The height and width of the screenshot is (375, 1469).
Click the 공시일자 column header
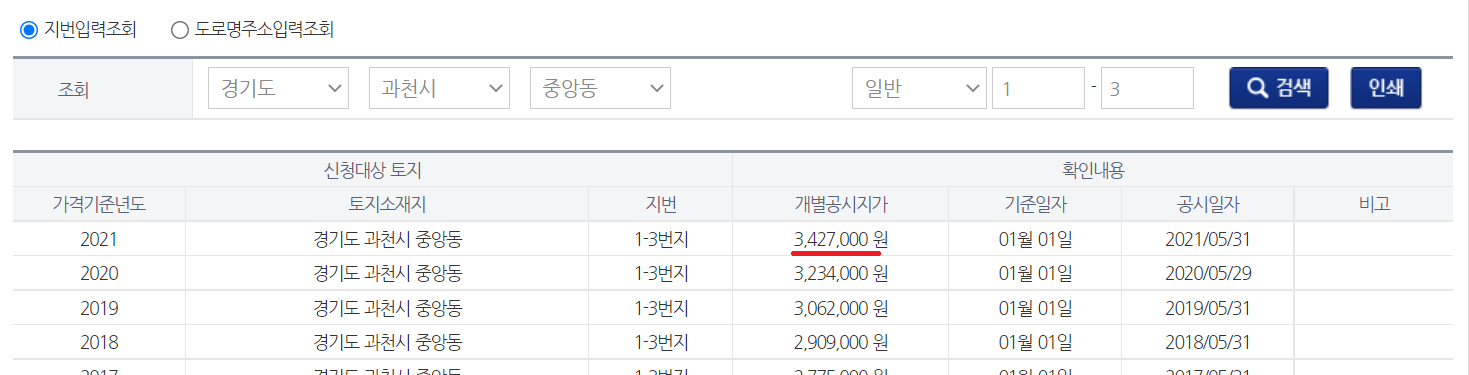[1208, 205]
